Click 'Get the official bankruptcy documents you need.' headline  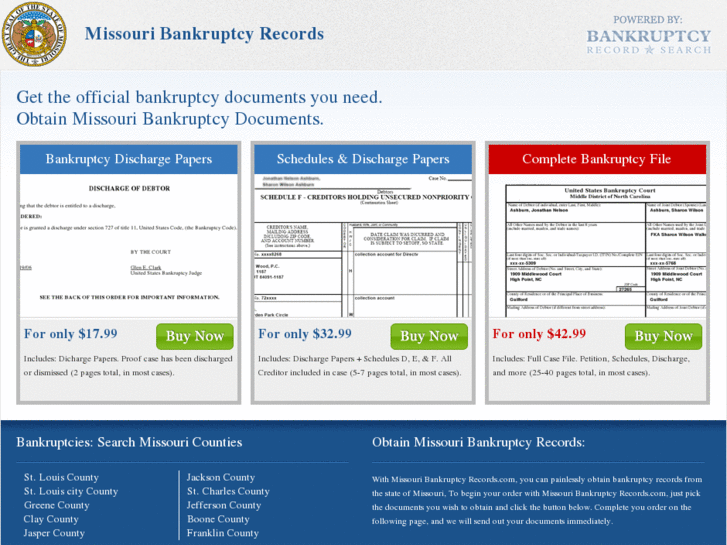pos(199,97)
